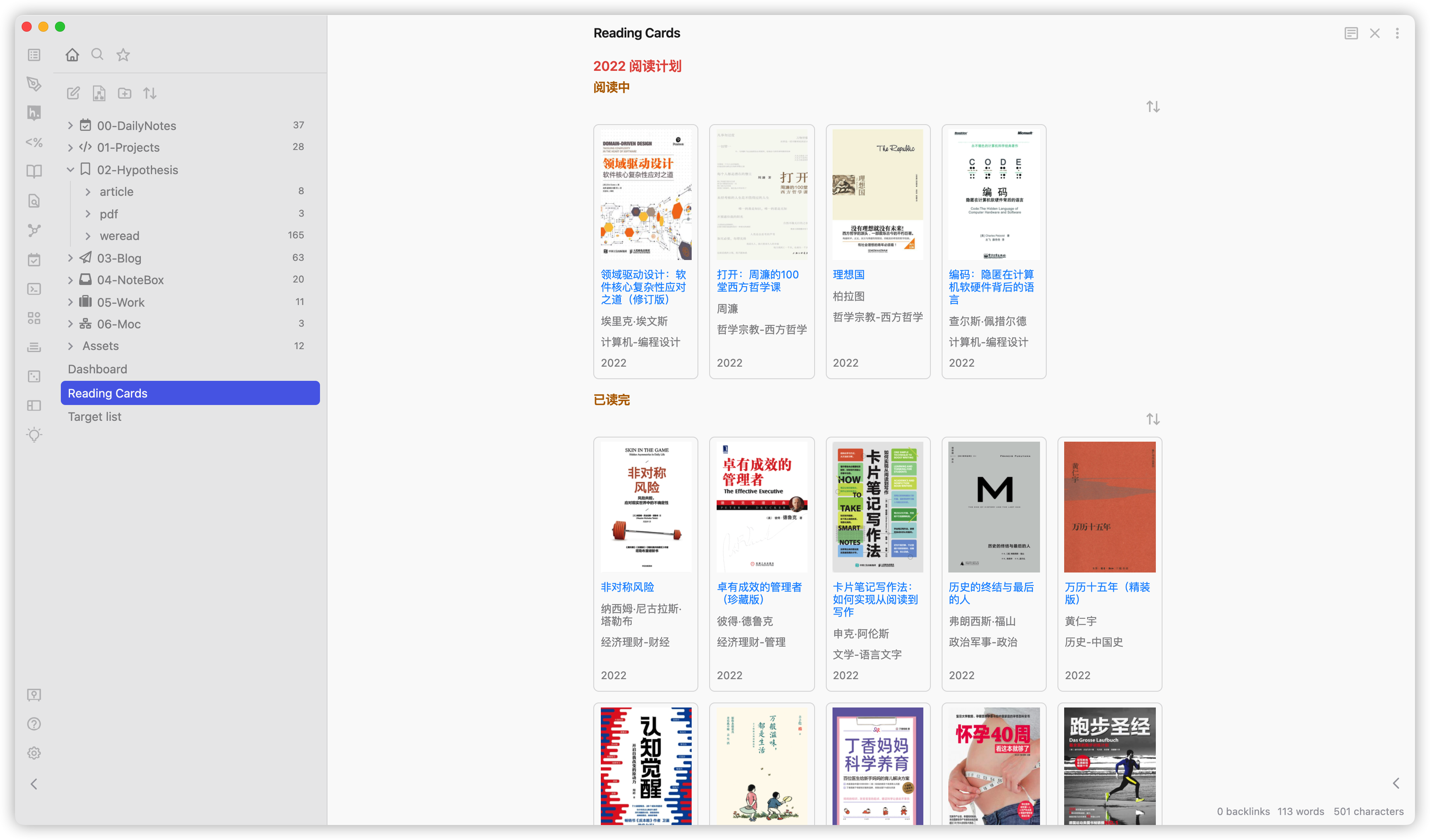1430x840 pixels.
Task: Open the search magnifier in the sidebar
Action: pos(97,55)
